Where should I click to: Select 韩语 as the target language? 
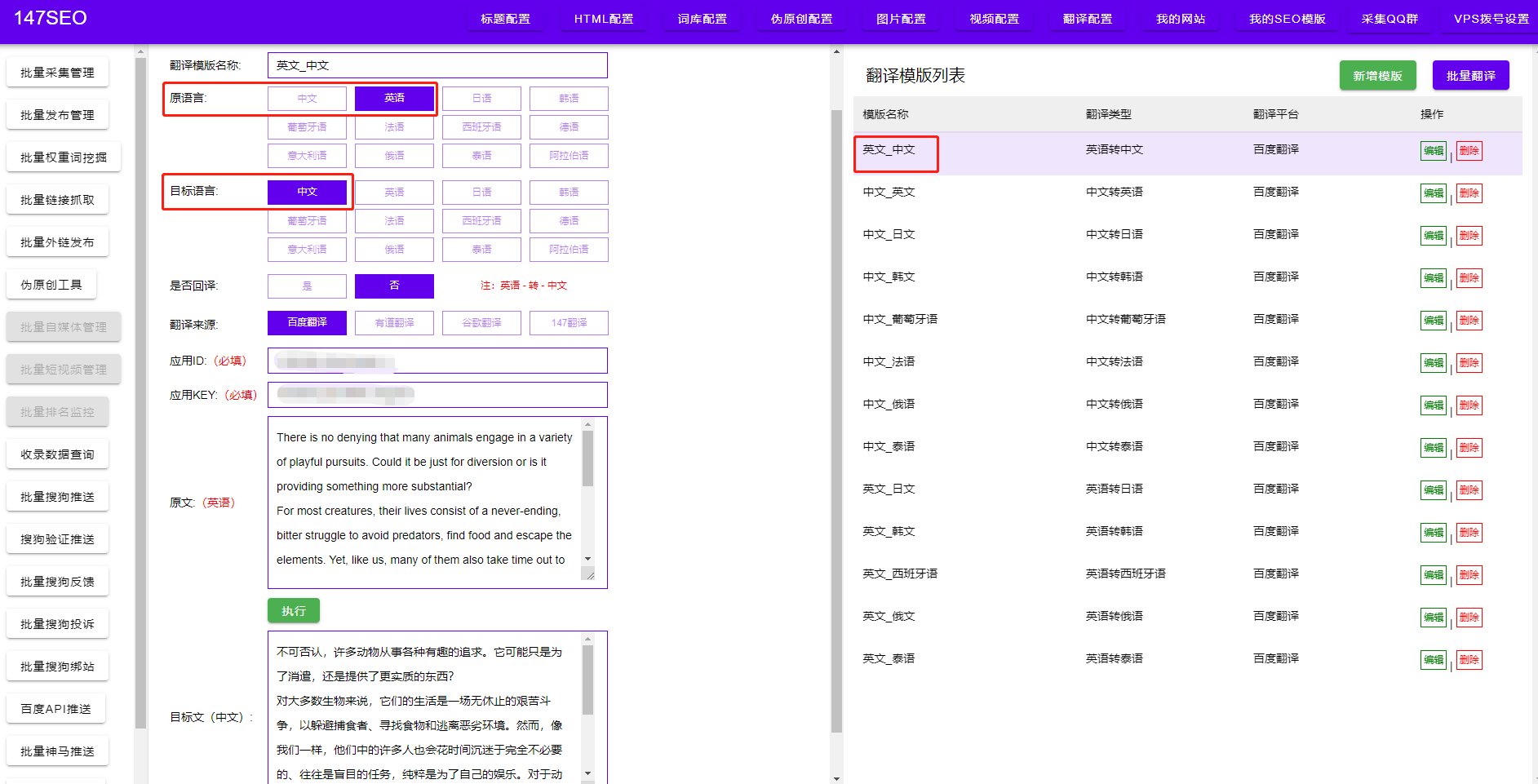click(569, 192)
